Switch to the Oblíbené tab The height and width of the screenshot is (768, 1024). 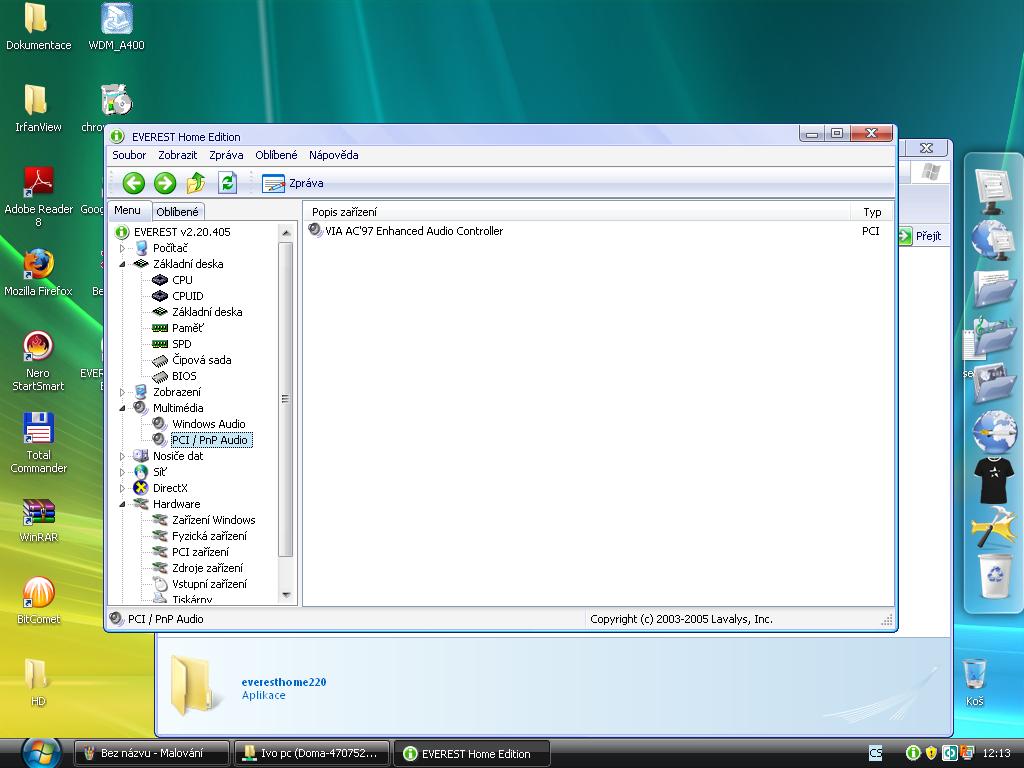click(x=178, y=212)
